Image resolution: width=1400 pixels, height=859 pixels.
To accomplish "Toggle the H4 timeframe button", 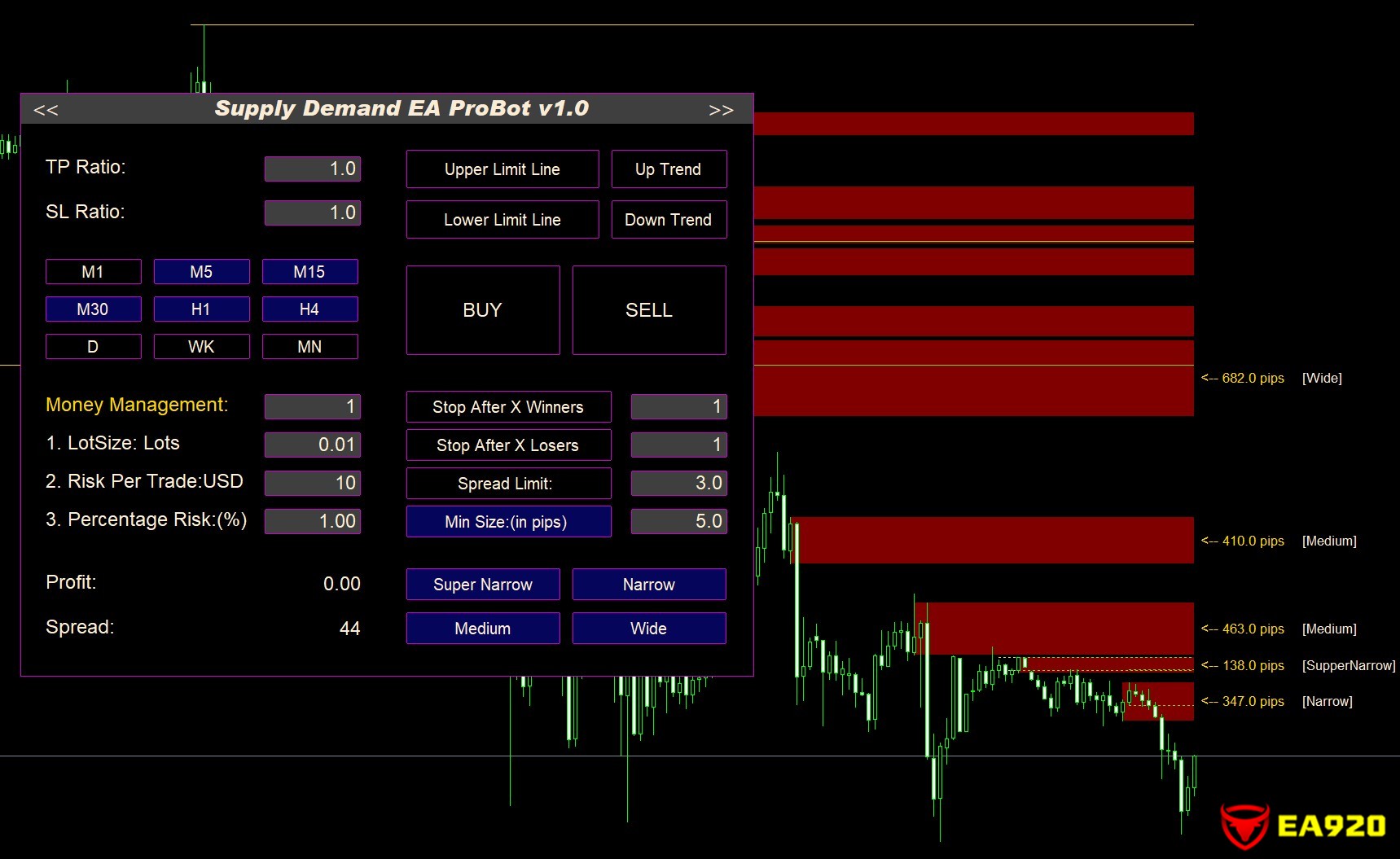I will 309,309.
